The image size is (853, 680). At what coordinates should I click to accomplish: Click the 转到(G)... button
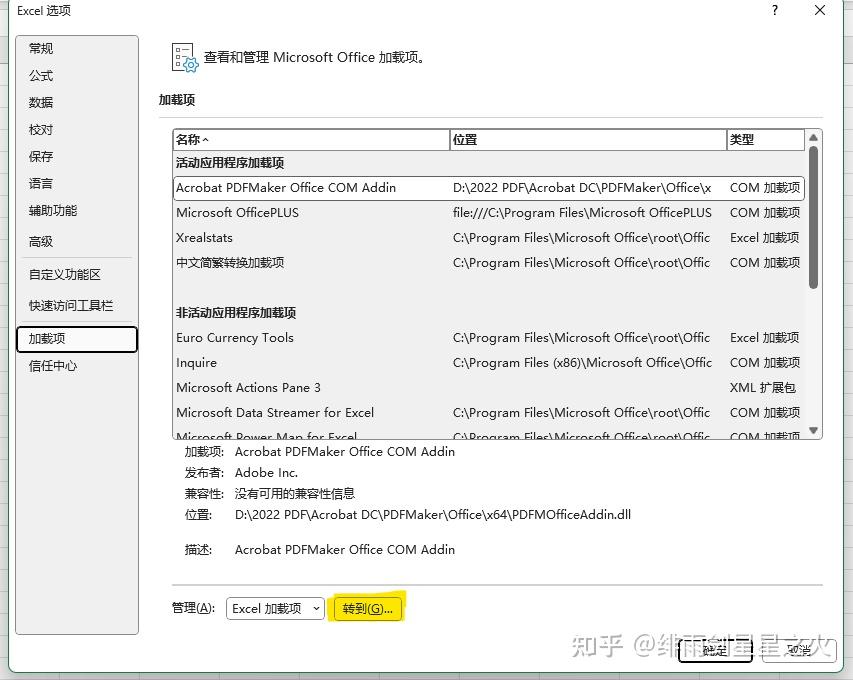pyautogui.click(x=368, y=609)
